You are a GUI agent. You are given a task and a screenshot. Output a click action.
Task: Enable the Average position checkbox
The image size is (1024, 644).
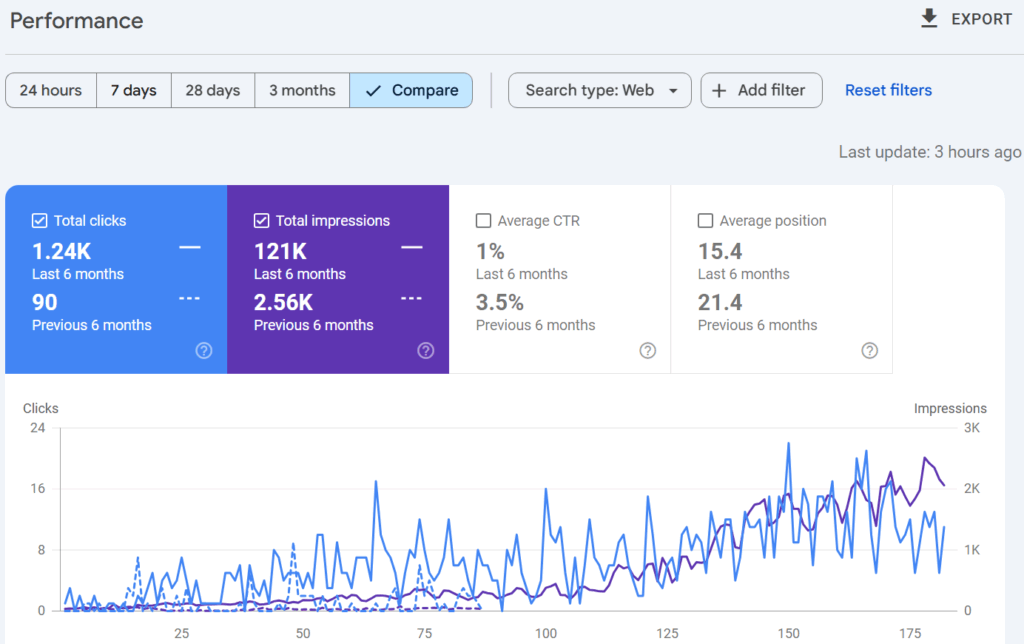[x=705, y=221]
